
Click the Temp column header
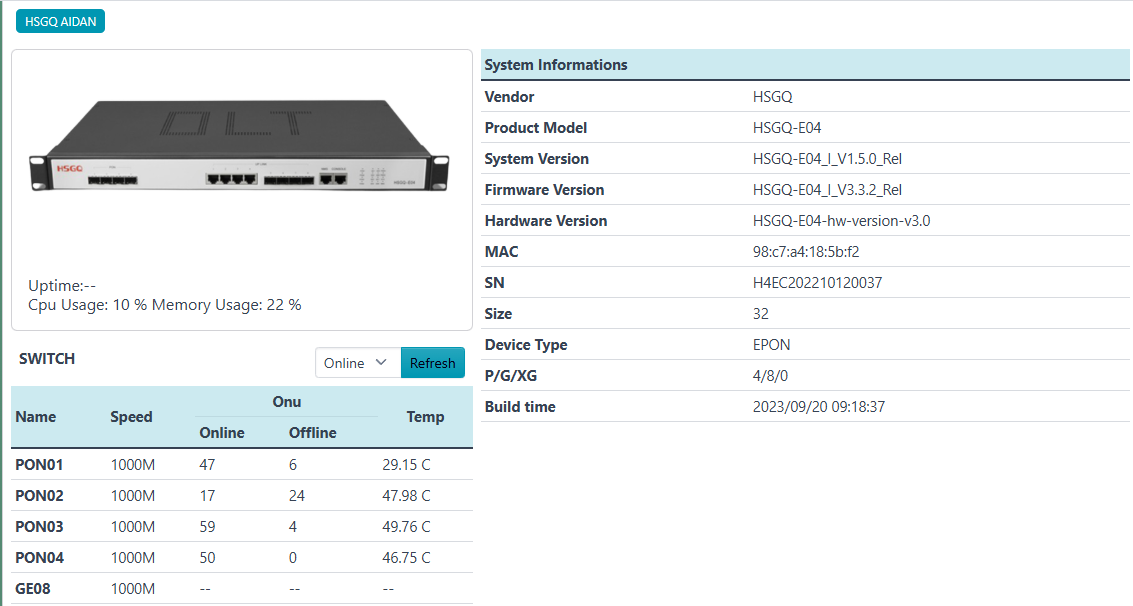(425, 417)
